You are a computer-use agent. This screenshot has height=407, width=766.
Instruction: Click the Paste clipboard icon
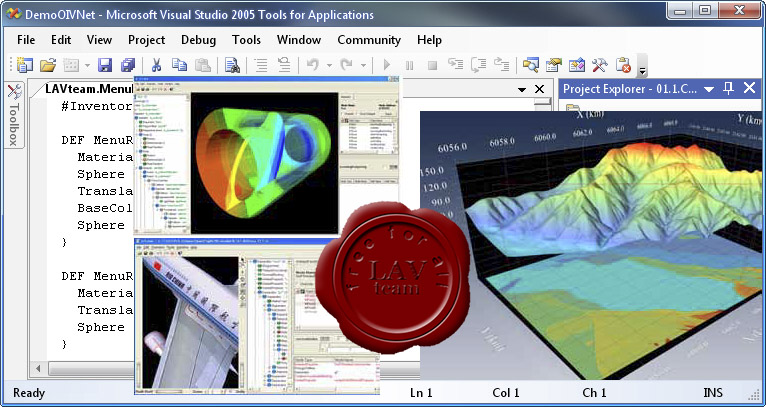(203, 64)
